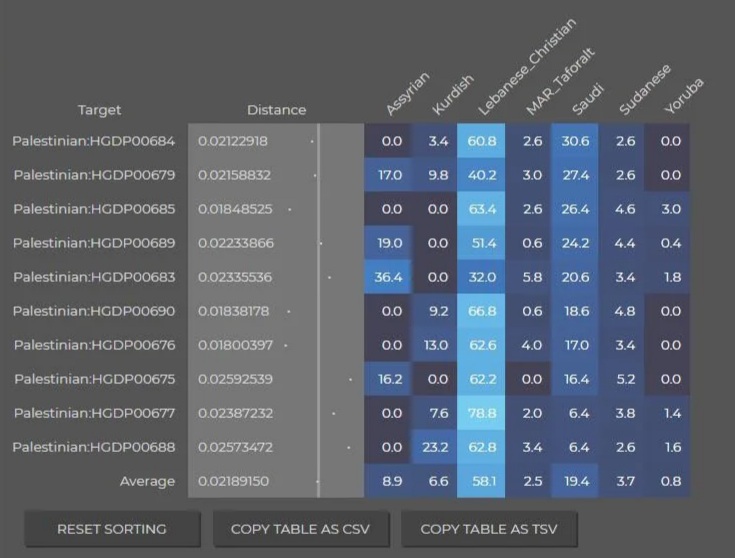Click distance value 0.01800397
Screen dimensions: 735x558
(235, 345)
